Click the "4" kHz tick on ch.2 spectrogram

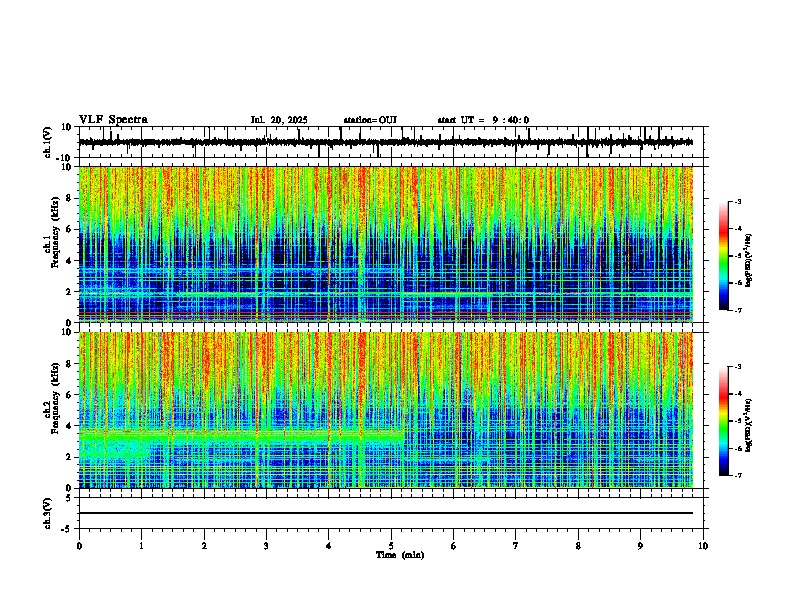(71, 426)
